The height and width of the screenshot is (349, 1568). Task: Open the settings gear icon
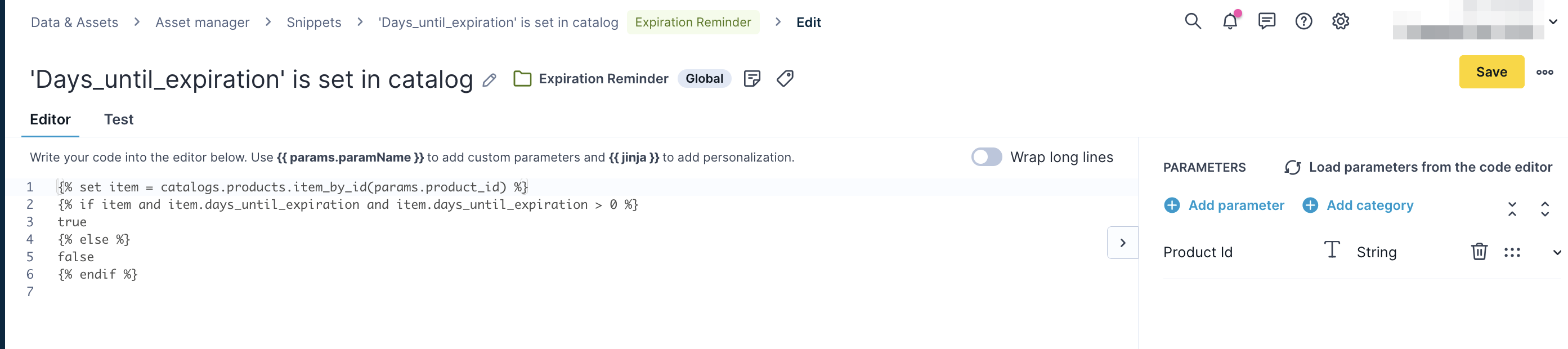click(x=1341, y=22)
